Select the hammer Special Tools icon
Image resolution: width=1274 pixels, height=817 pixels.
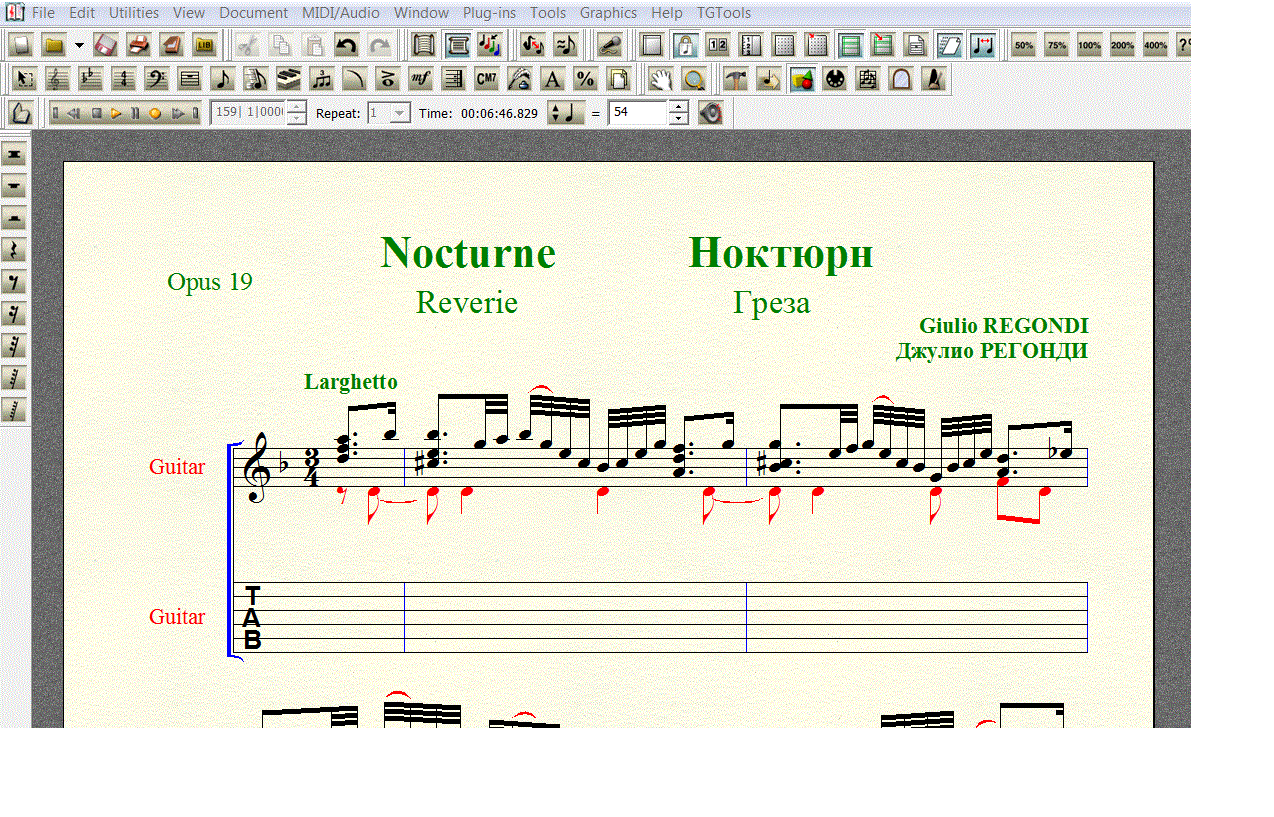736,79
